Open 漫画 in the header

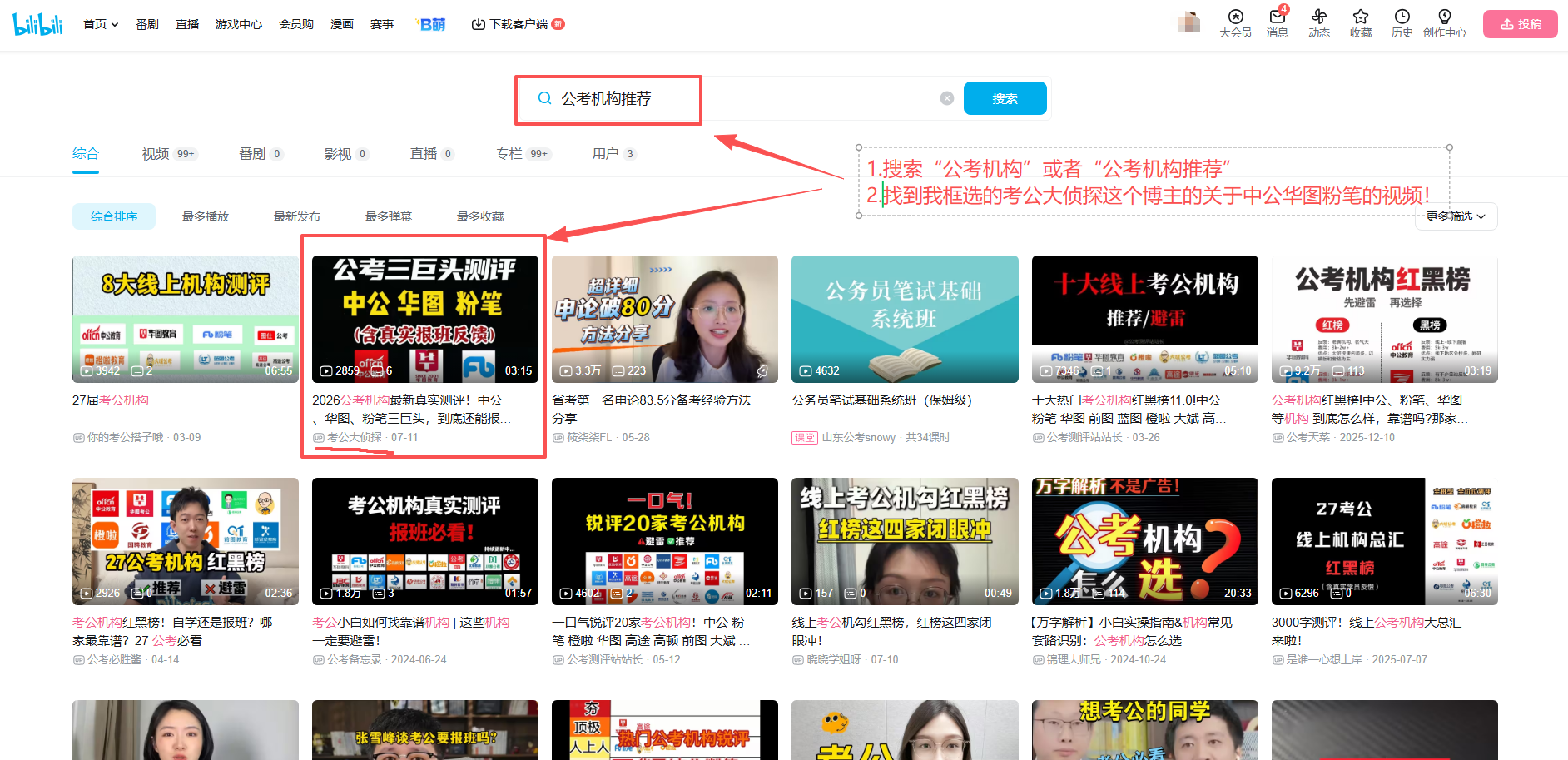click(x=342, y=24)
